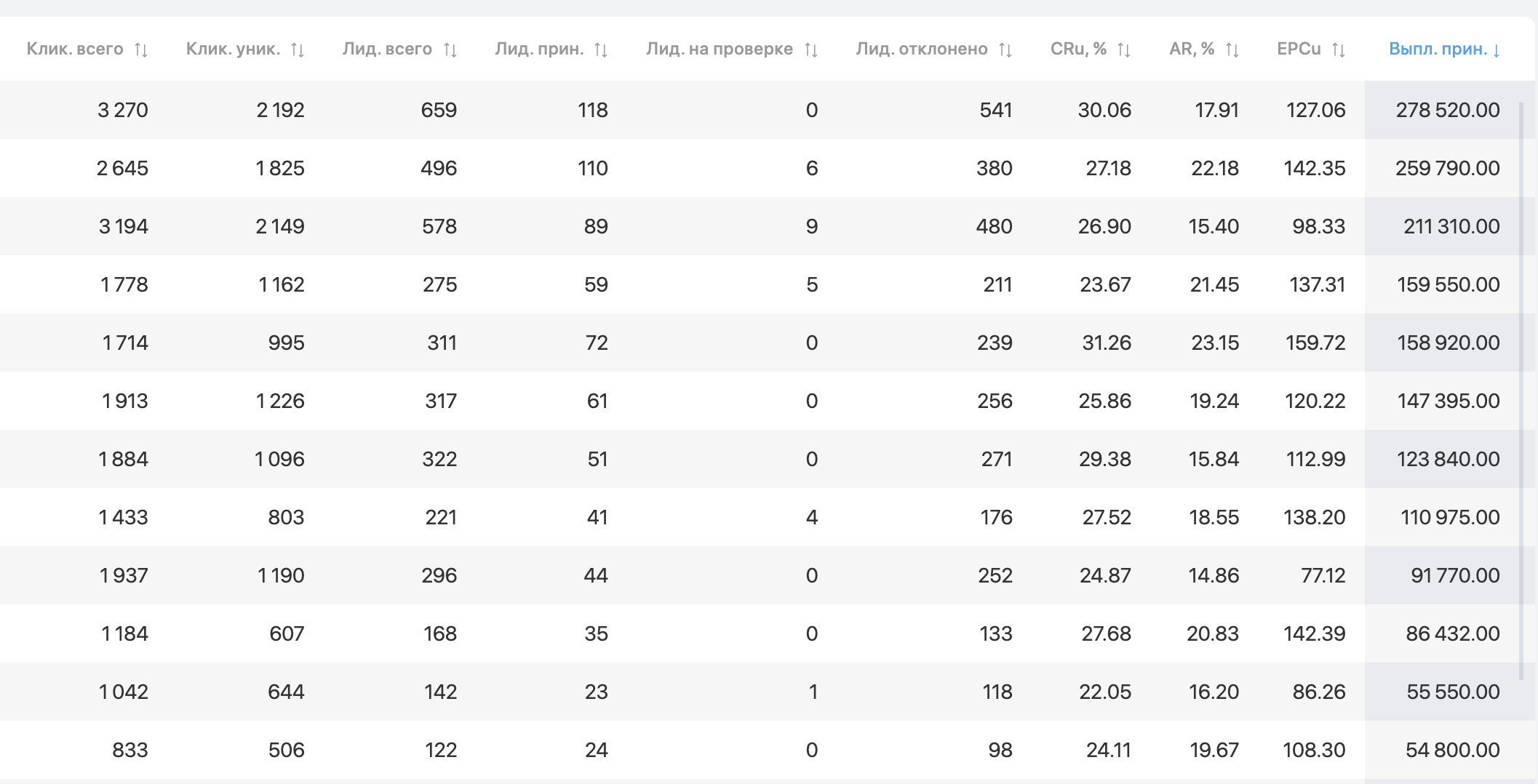Click the Лид. на проверке header text

pyautogui.click(x=719, y=49)
